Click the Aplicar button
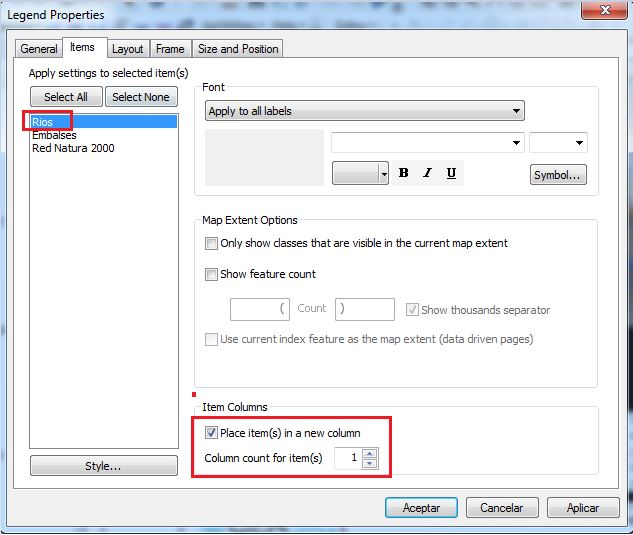 click(x=582, y=508)
